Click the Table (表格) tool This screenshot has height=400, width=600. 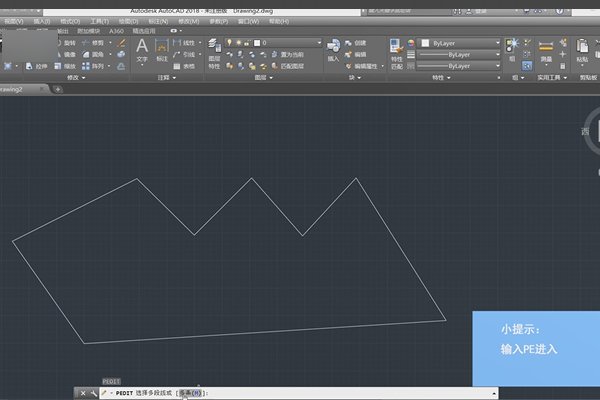coord(187,66)
